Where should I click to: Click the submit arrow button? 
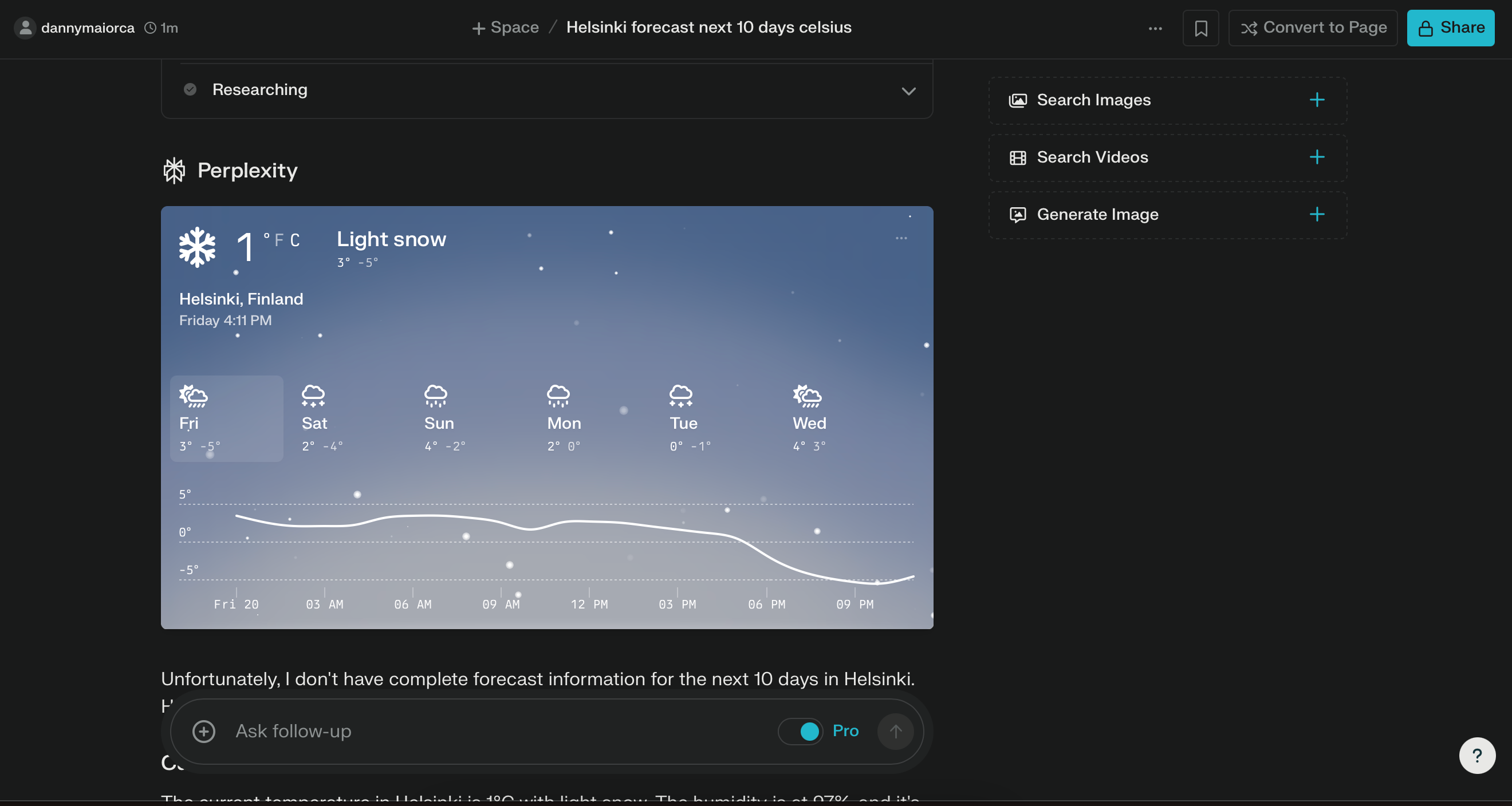[895, 732]
